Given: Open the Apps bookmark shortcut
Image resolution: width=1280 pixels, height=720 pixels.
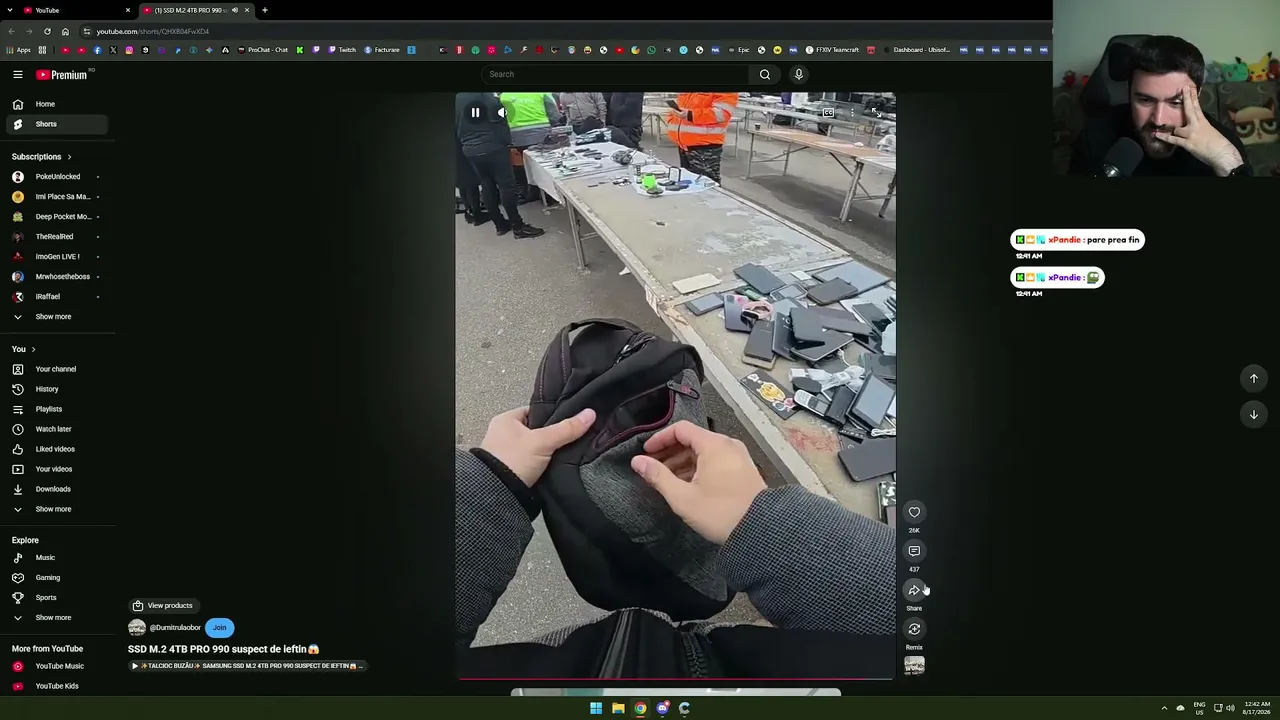Looking at the screenshot, I should click(18, 50).
